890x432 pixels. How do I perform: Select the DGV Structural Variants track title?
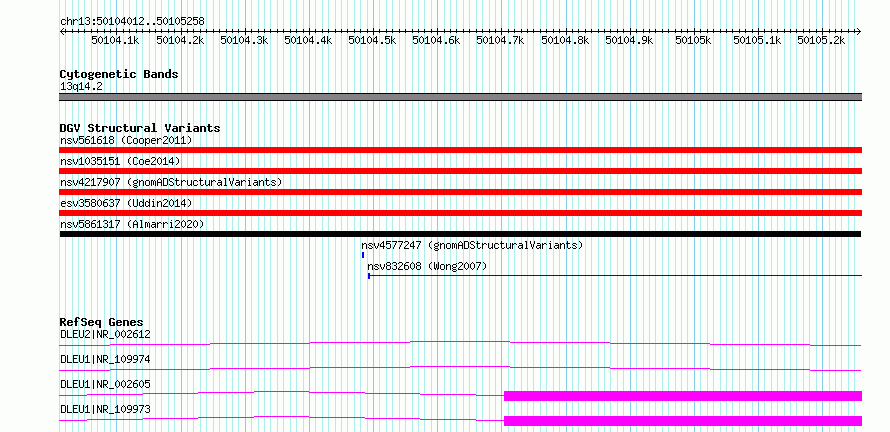pos(140,128)
